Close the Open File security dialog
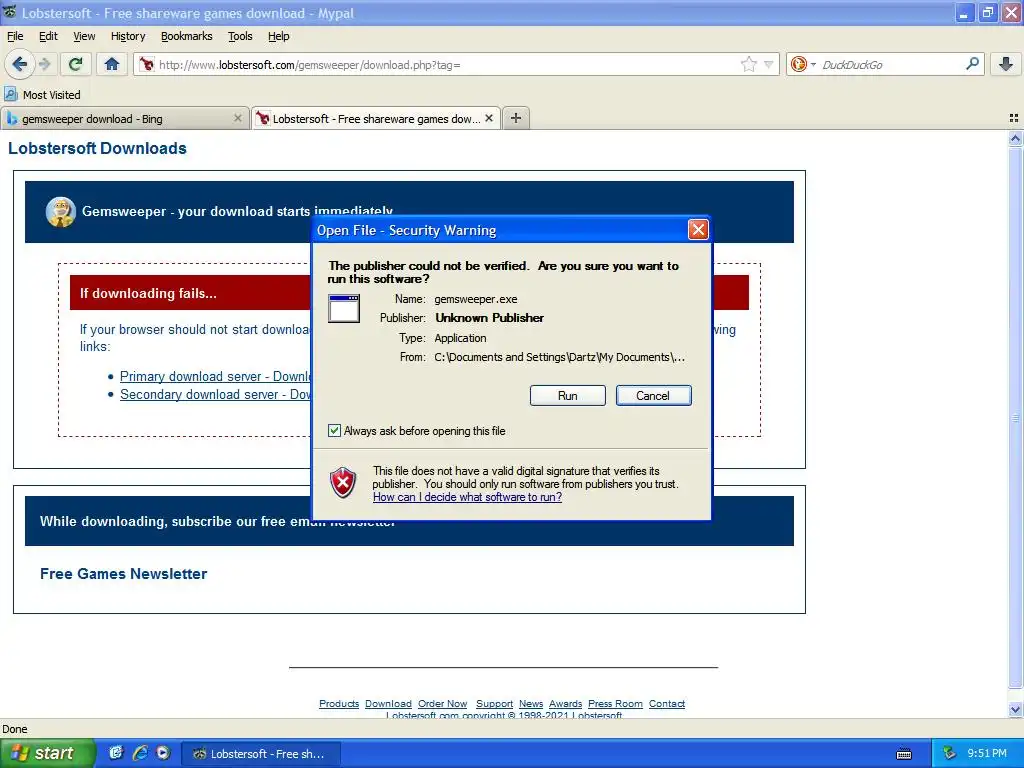1024x768 pixels. [698, 229]
